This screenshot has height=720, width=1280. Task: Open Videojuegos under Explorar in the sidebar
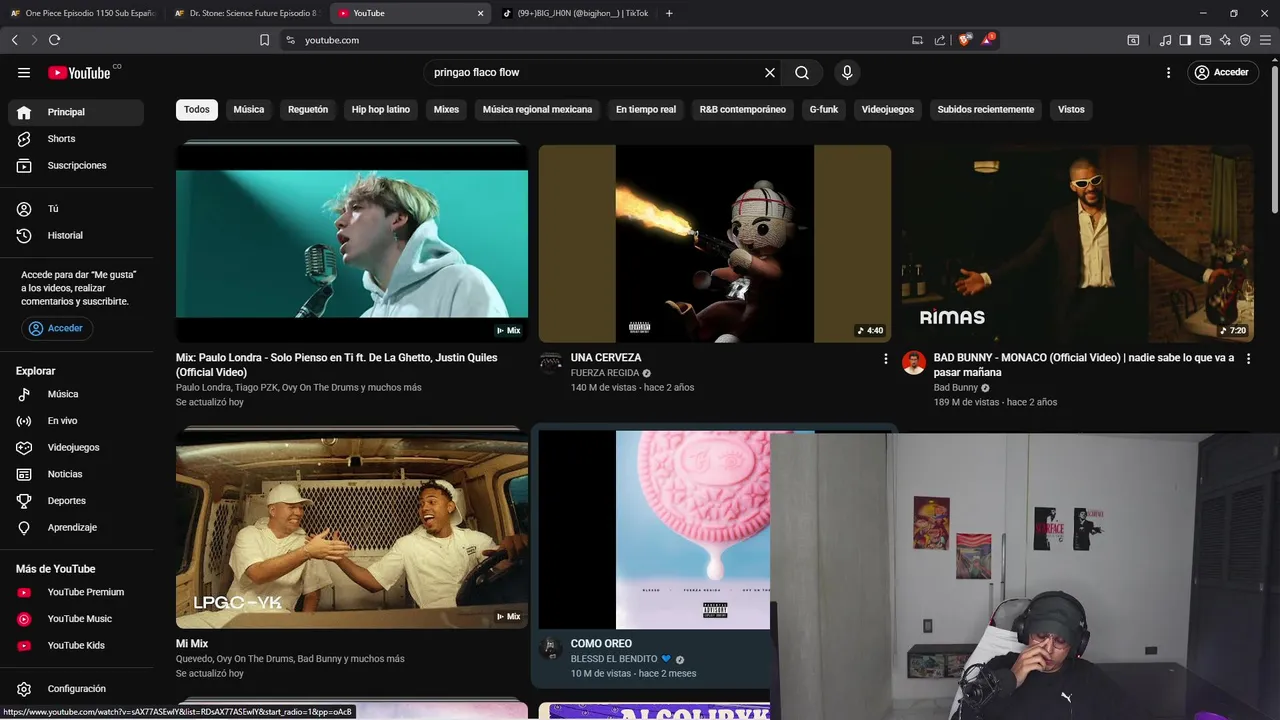click(76, 447)
